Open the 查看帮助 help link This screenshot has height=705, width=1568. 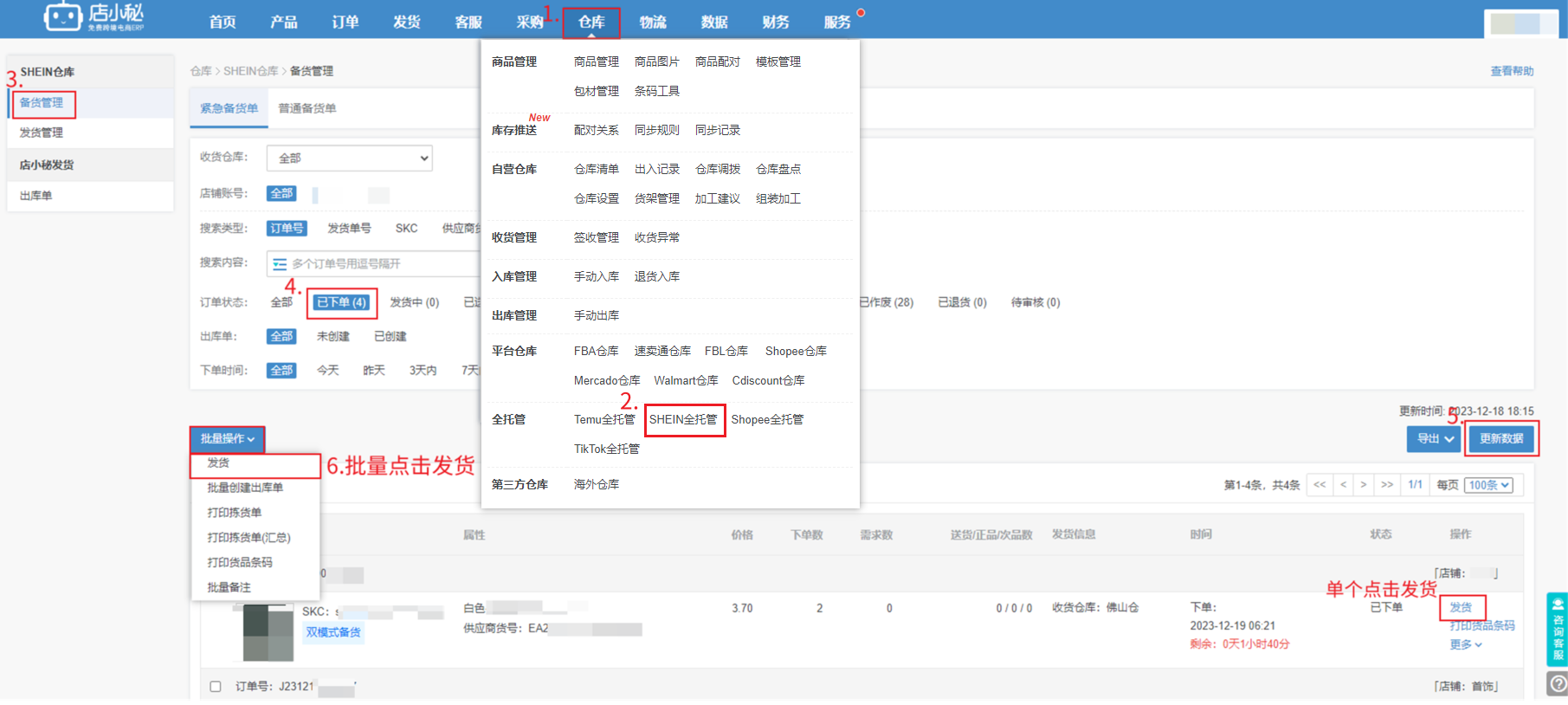(1512, 71)
